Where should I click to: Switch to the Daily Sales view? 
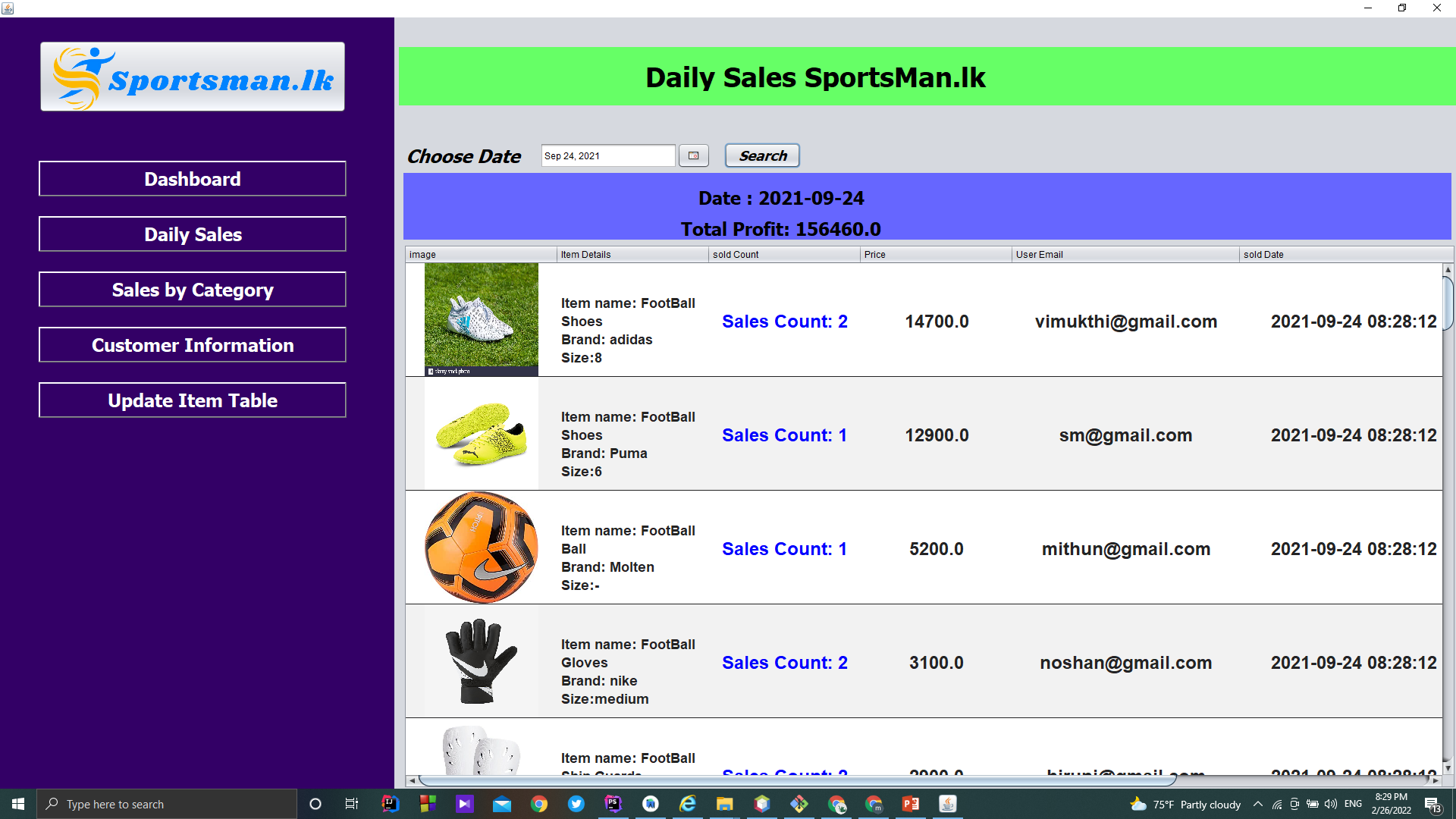coord(192,234)
